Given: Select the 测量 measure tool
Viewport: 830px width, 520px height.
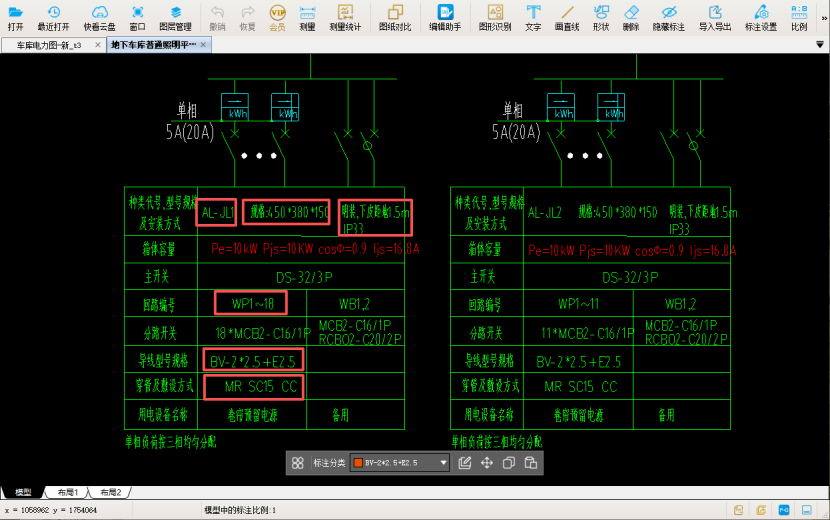Looking at the screenshot, I should pyautogui.click(x=307, y=17).
